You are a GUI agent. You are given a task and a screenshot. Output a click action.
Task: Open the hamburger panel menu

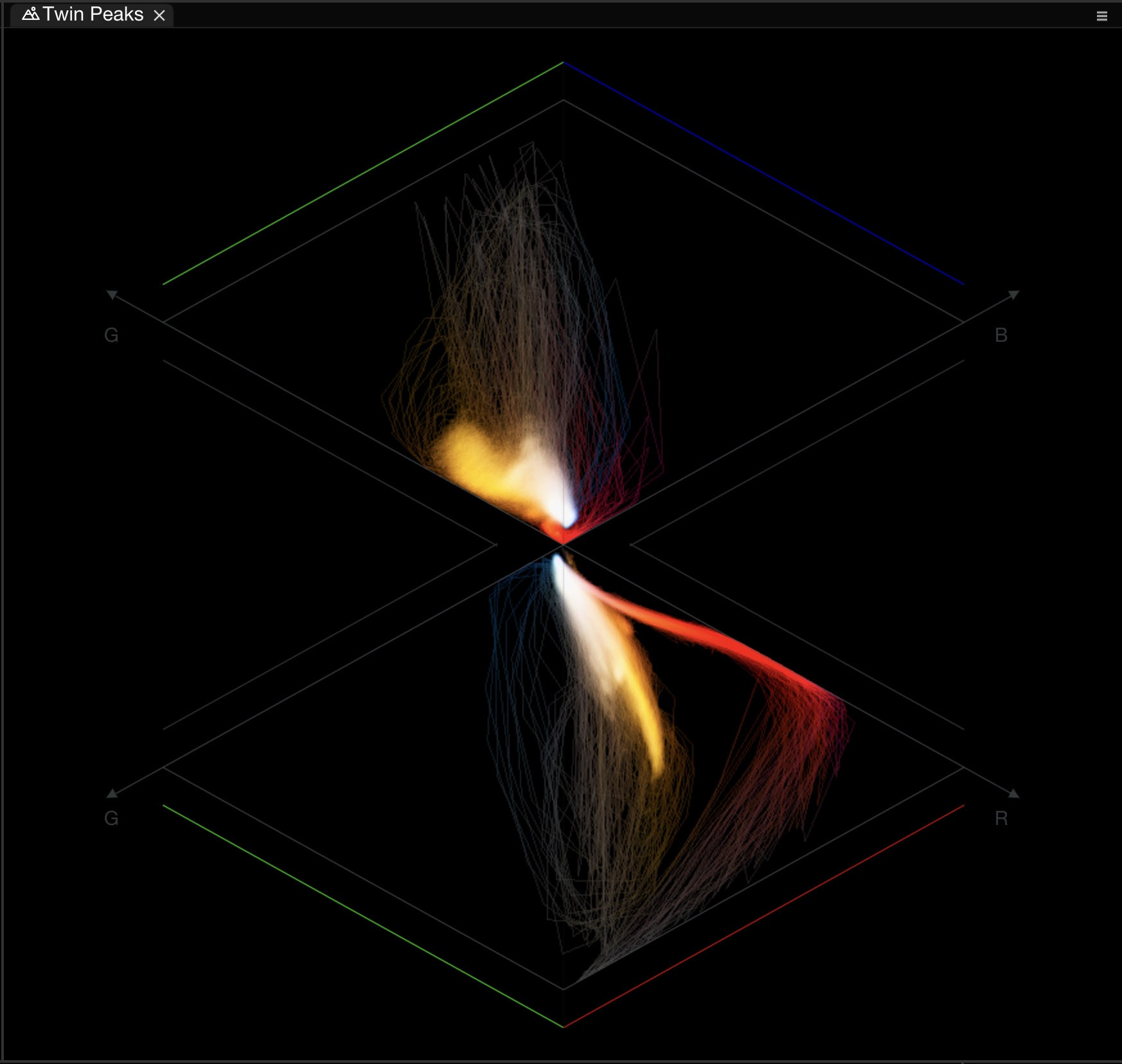[x=1101, y=16]
